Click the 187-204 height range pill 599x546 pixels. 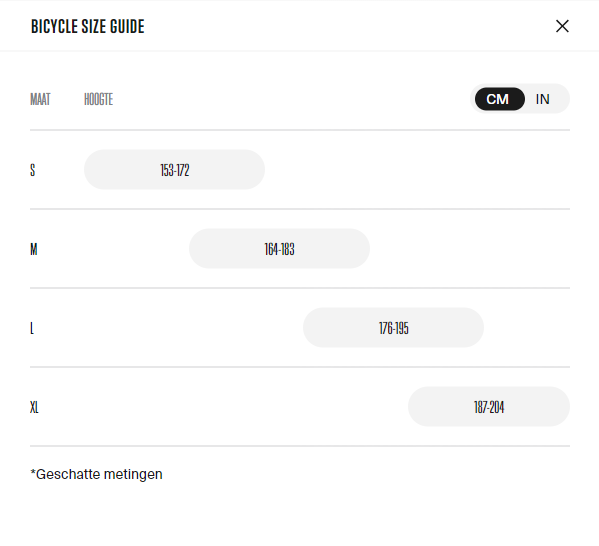(489, 407)
